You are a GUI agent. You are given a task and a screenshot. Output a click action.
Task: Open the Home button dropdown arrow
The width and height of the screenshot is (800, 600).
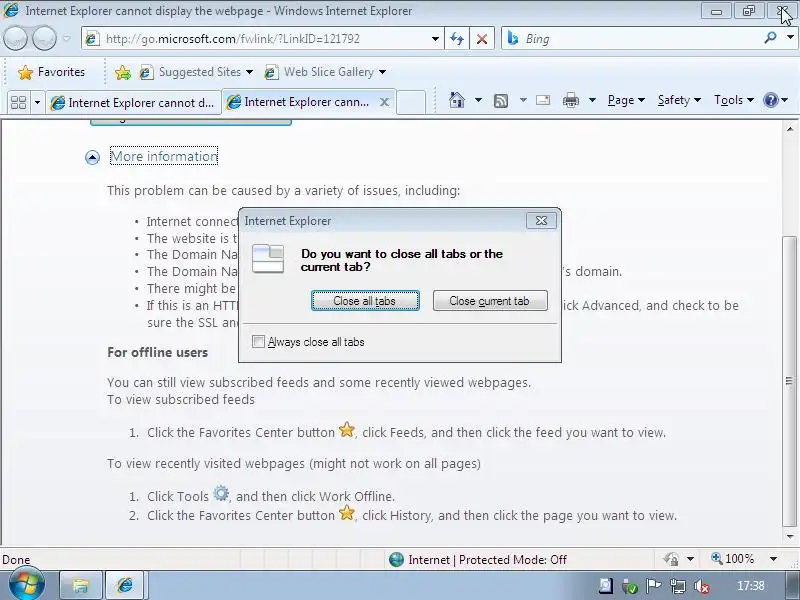[478, 100]
